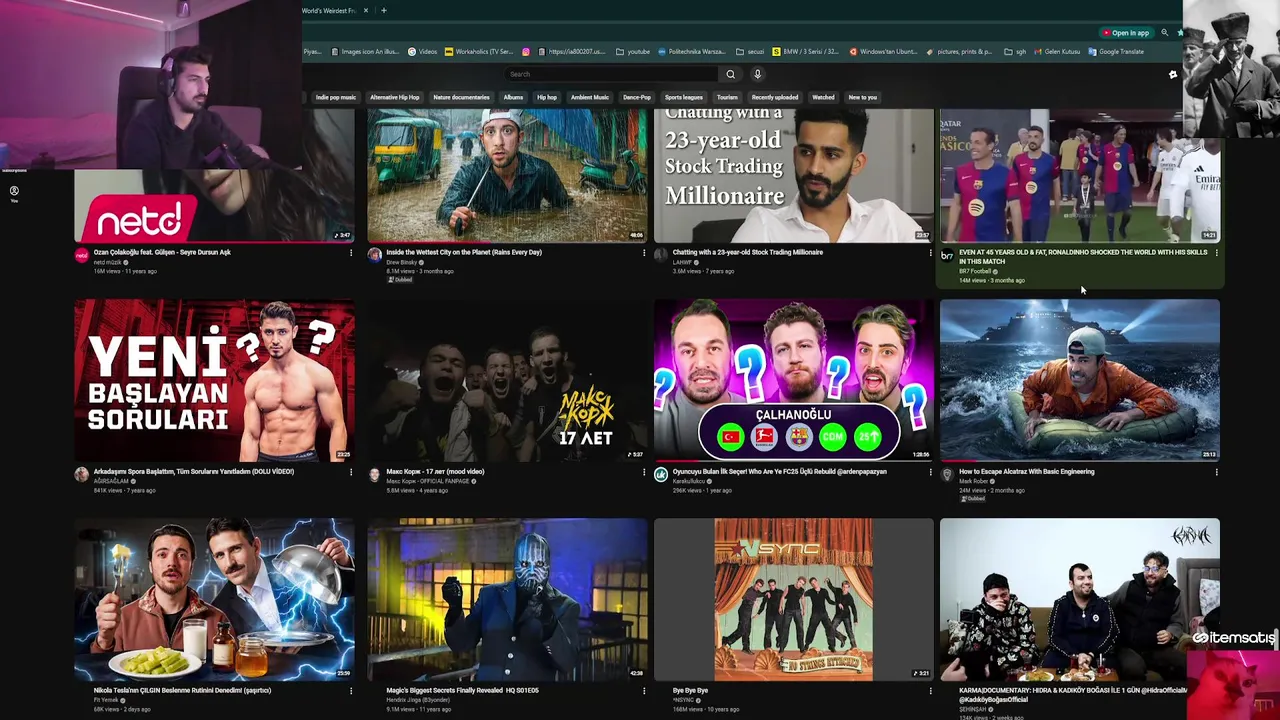
Task: Open netd müzik channel avatar
Action: (x=82, y=256)
